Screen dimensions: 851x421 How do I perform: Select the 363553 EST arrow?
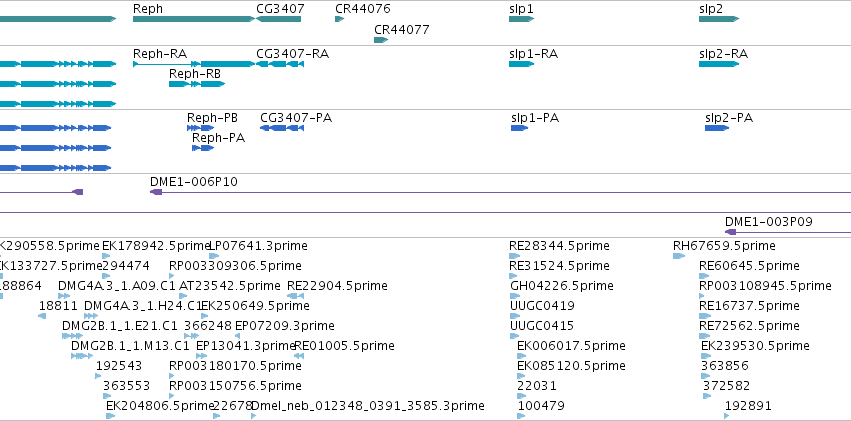[x=107, y=397]
